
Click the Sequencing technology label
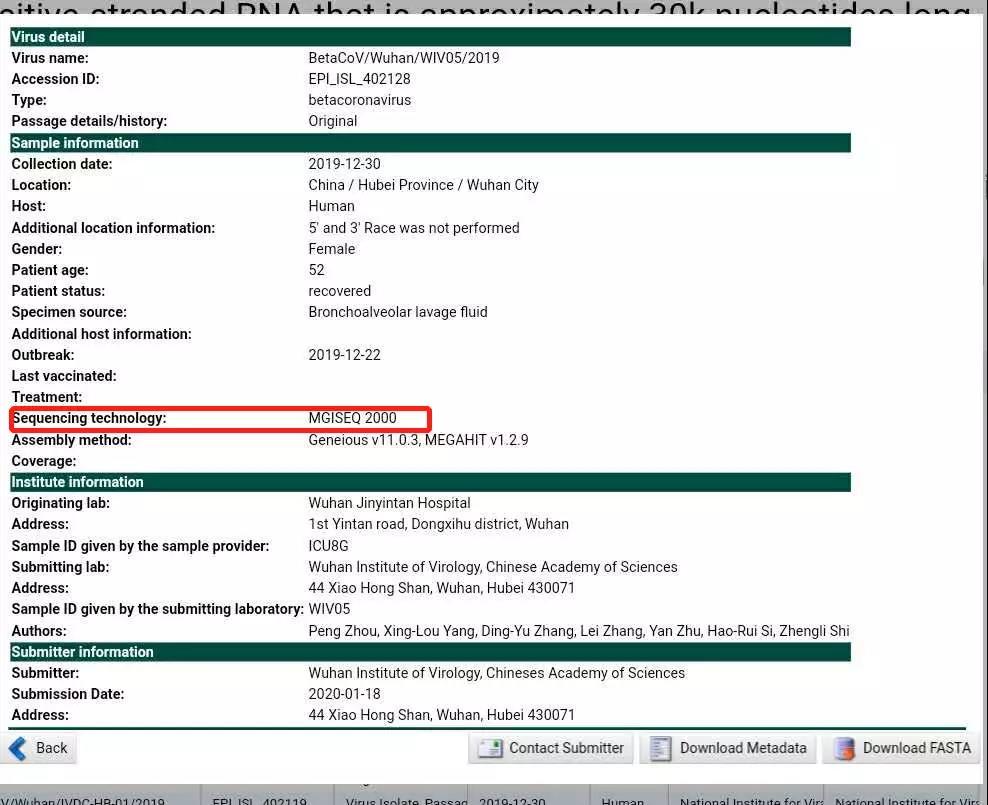[89, 418]
